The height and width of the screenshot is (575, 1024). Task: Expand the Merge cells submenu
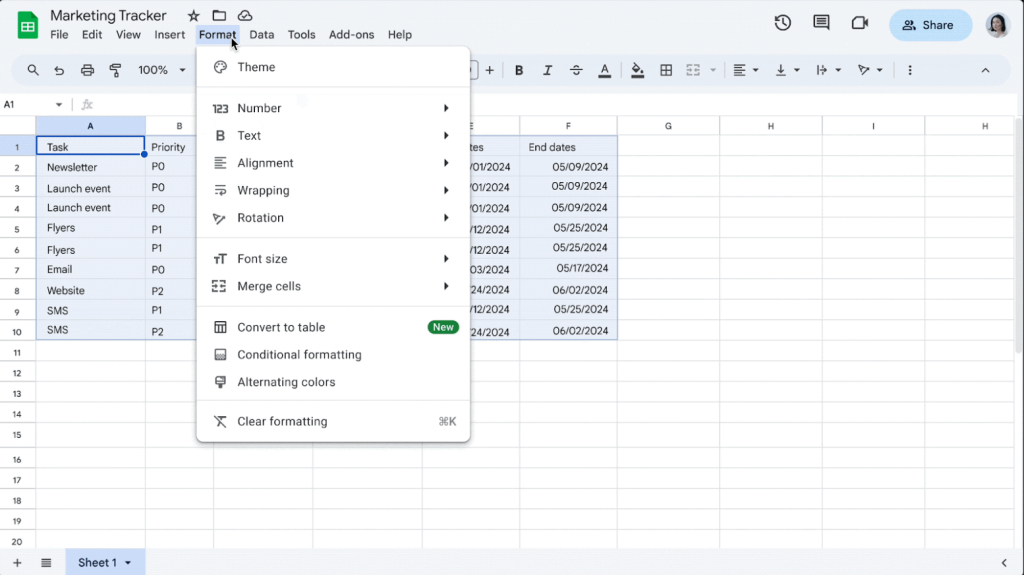click(x=333, y=286)
